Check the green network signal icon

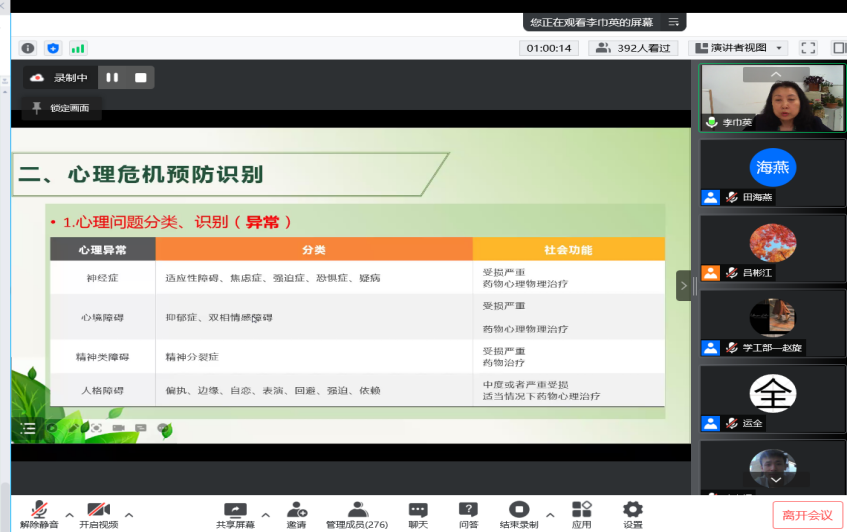click(77, 48)
